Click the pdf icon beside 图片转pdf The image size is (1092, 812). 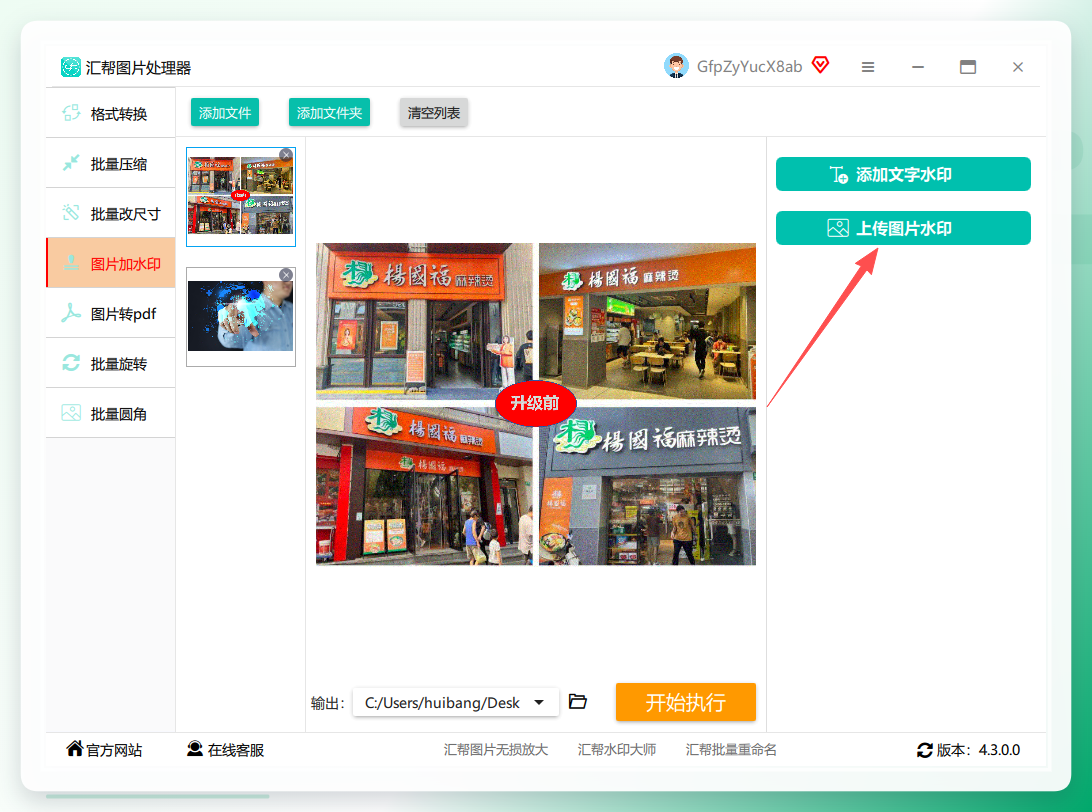[71, 313]
